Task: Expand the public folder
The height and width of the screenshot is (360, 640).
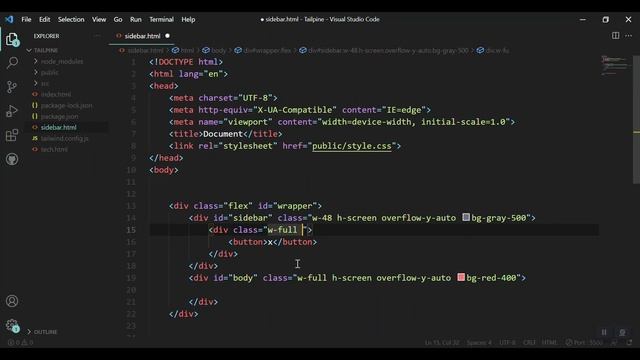Action: tap(49, 72)
